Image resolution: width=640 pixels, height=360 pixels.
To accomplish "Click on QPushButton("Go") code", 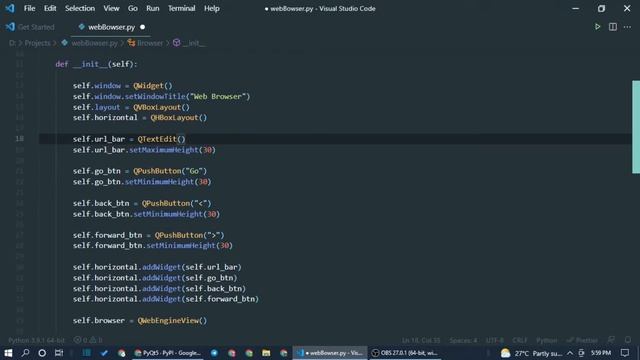I will click(x=170, y=171).
